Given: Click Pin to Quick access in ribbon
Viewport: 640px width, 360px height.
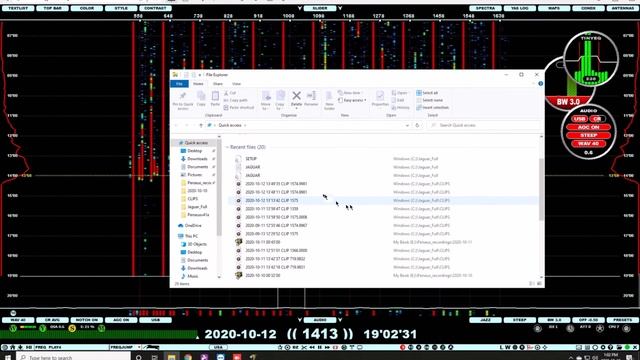Looking at the screenshot, I should tap(182, 100).
